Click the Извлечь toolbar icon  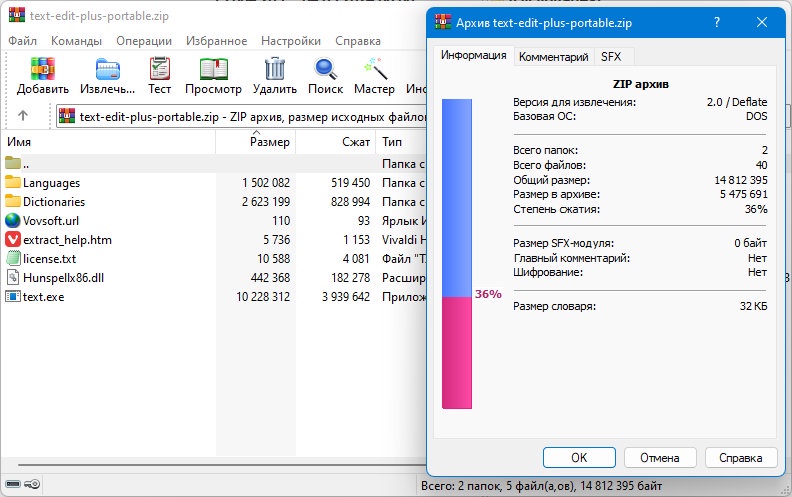pyautogui.click(x=107, y=69)
